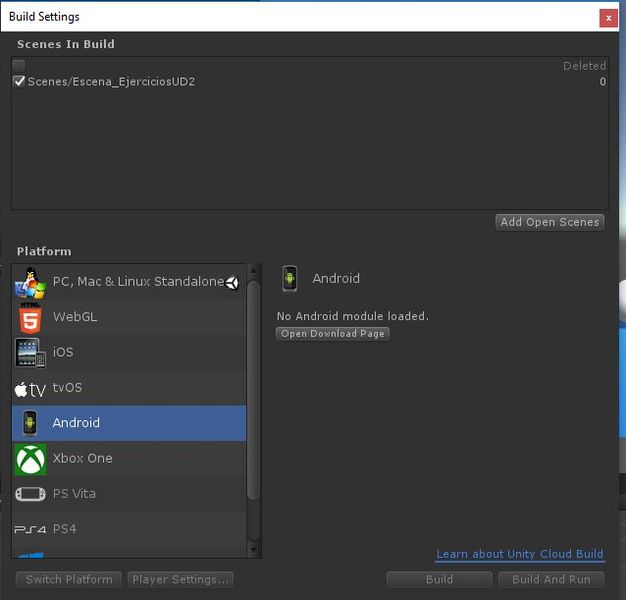Click the scene index value 0
626x600 pixels.
602,82
